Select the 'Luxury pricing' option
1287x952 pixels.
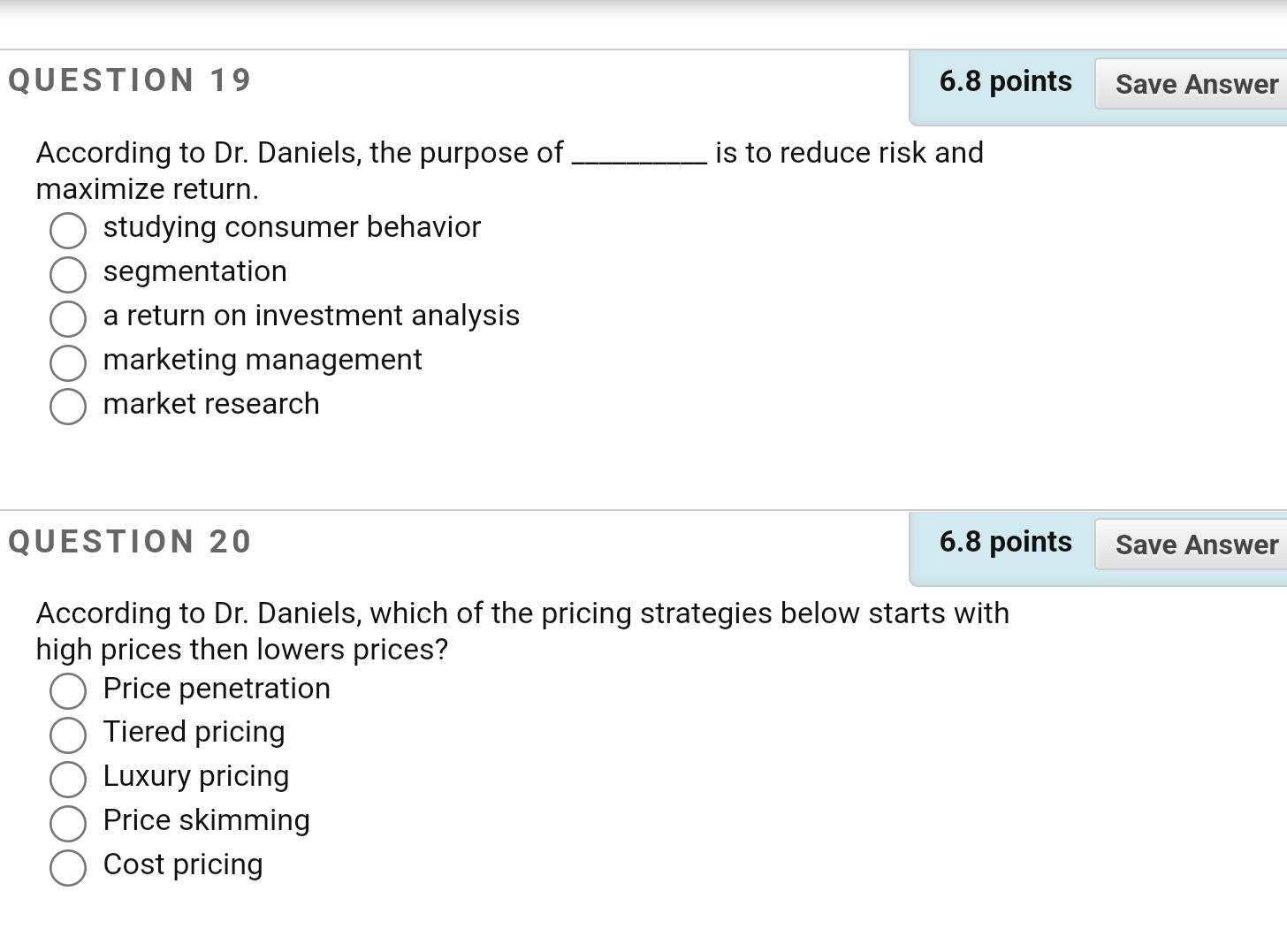click(x=68, y=780)
